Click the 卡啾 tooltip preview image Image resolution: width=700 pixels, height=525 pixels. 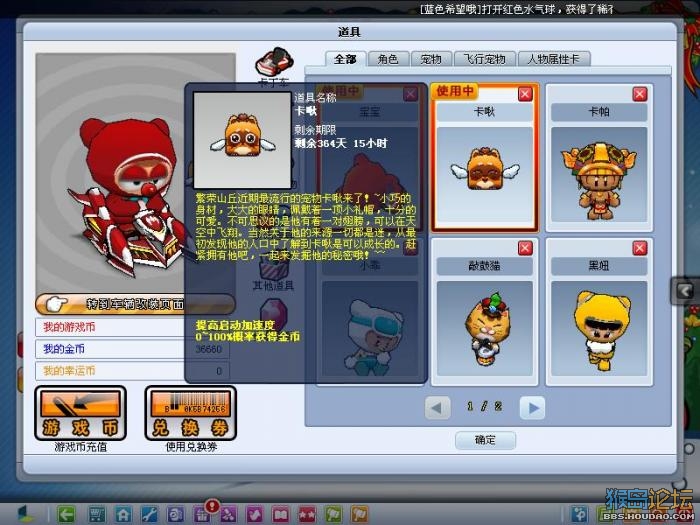(242, 140)
